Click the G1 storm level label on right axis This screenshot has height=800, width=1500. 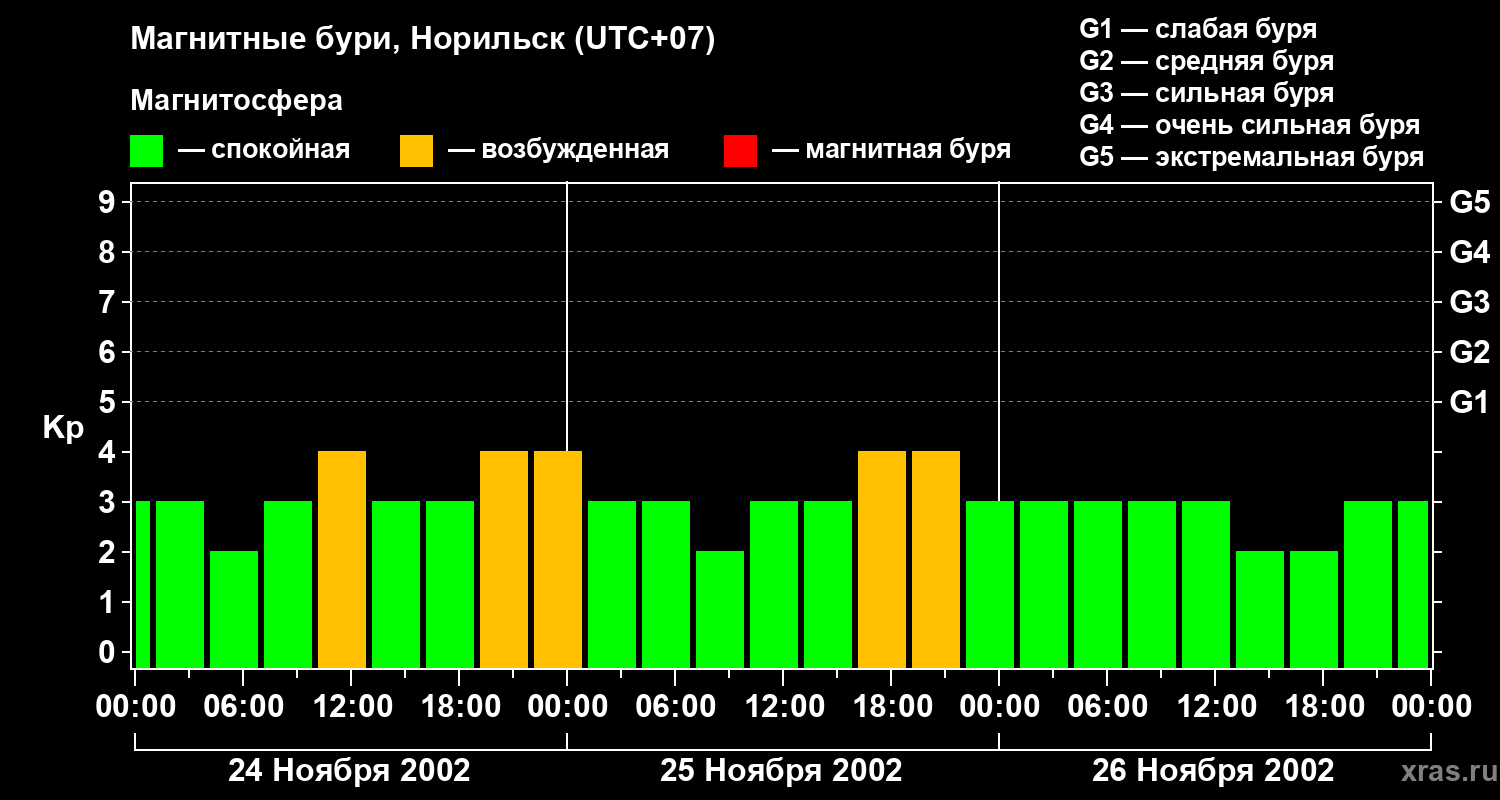tap(1469, 402)
